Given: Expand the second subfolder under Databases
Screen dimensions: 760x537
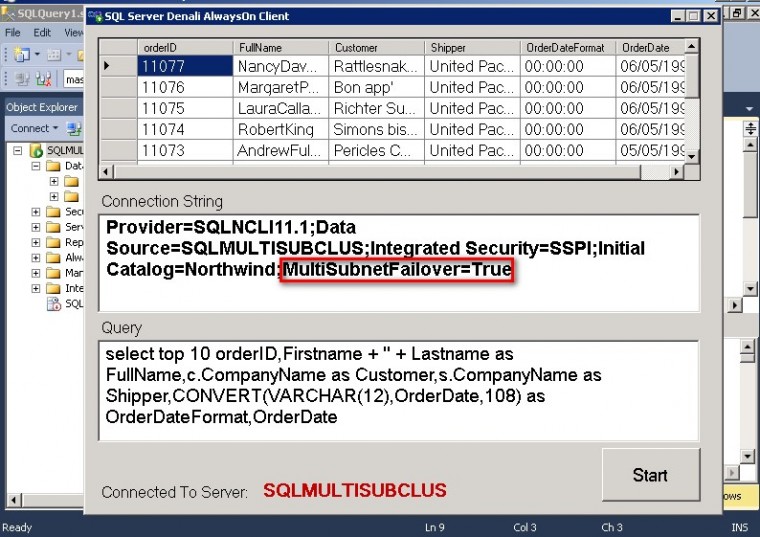Looking at the screenshot, I should tap(54, 196).
